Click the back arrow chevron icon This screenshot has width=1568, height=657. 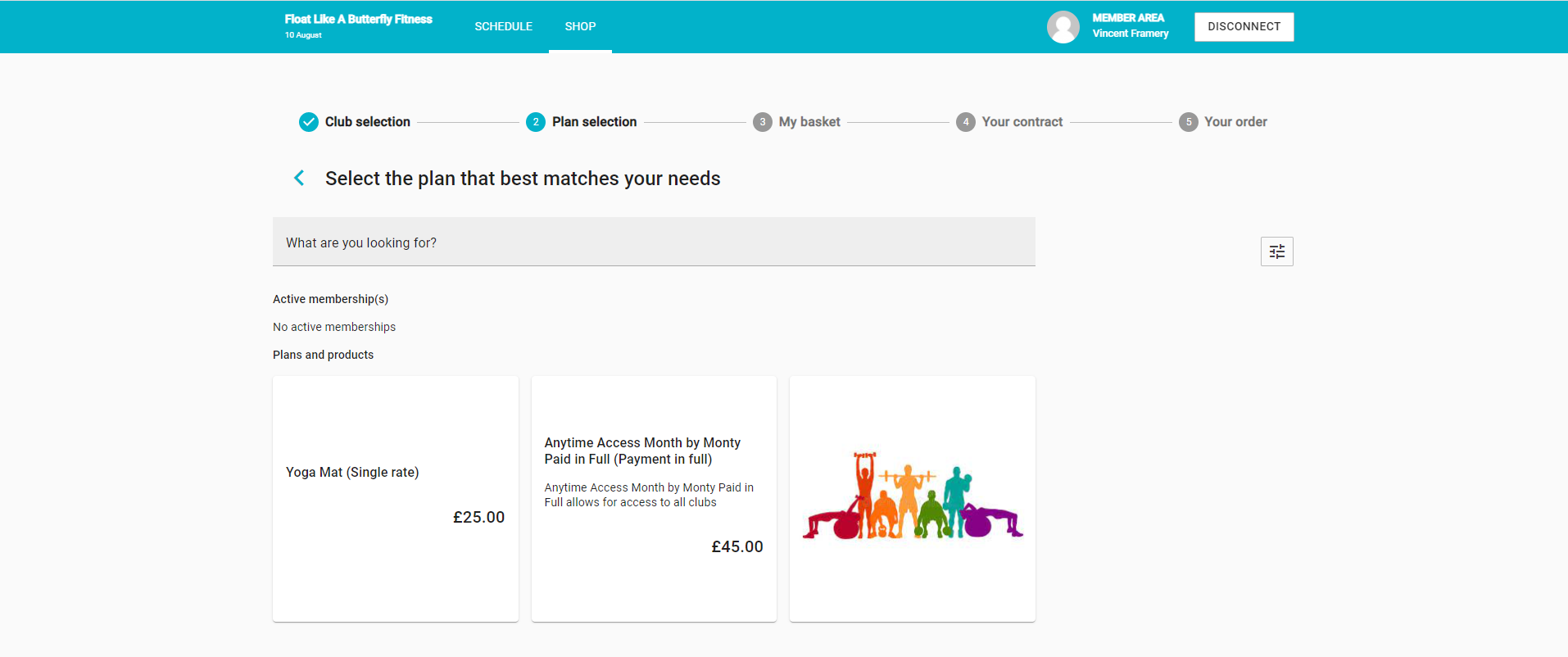[300, 178]
